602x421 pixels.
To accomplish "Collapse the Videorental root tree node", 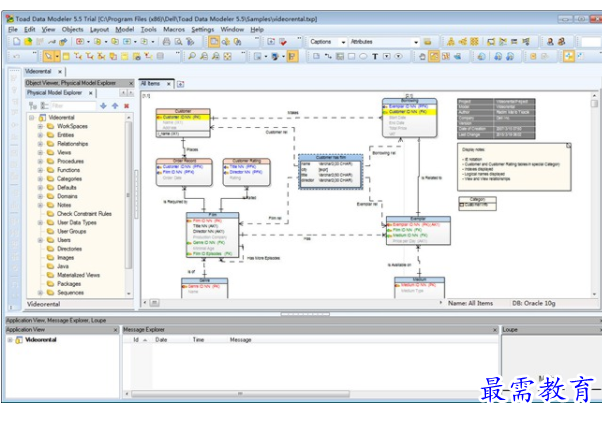I will point(31,117).
